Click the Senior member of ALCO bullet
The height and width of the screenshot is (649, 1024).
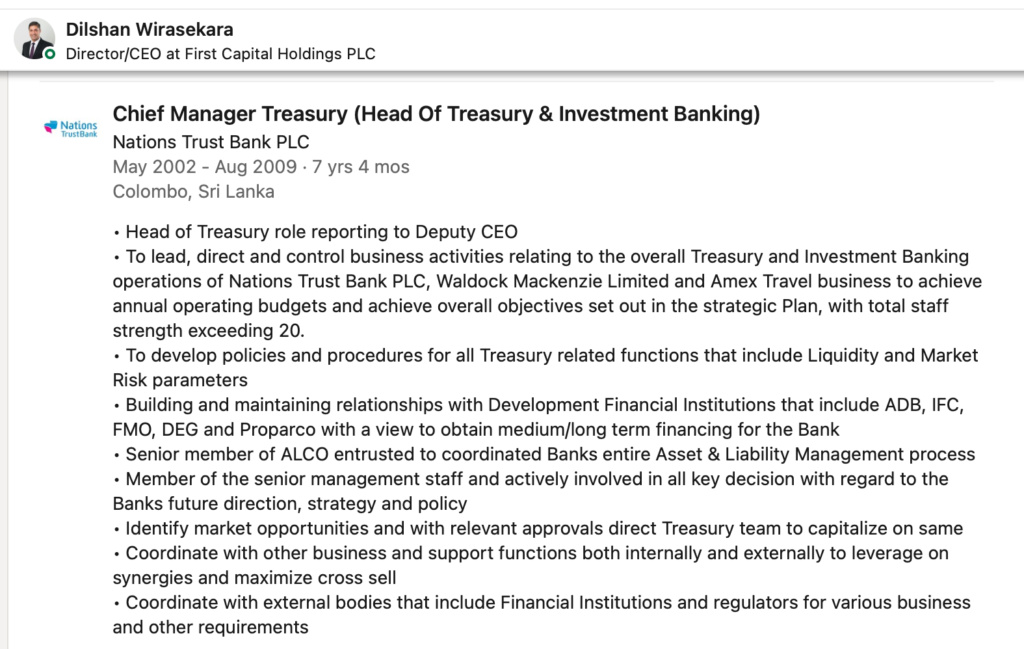tap(544, 454)
